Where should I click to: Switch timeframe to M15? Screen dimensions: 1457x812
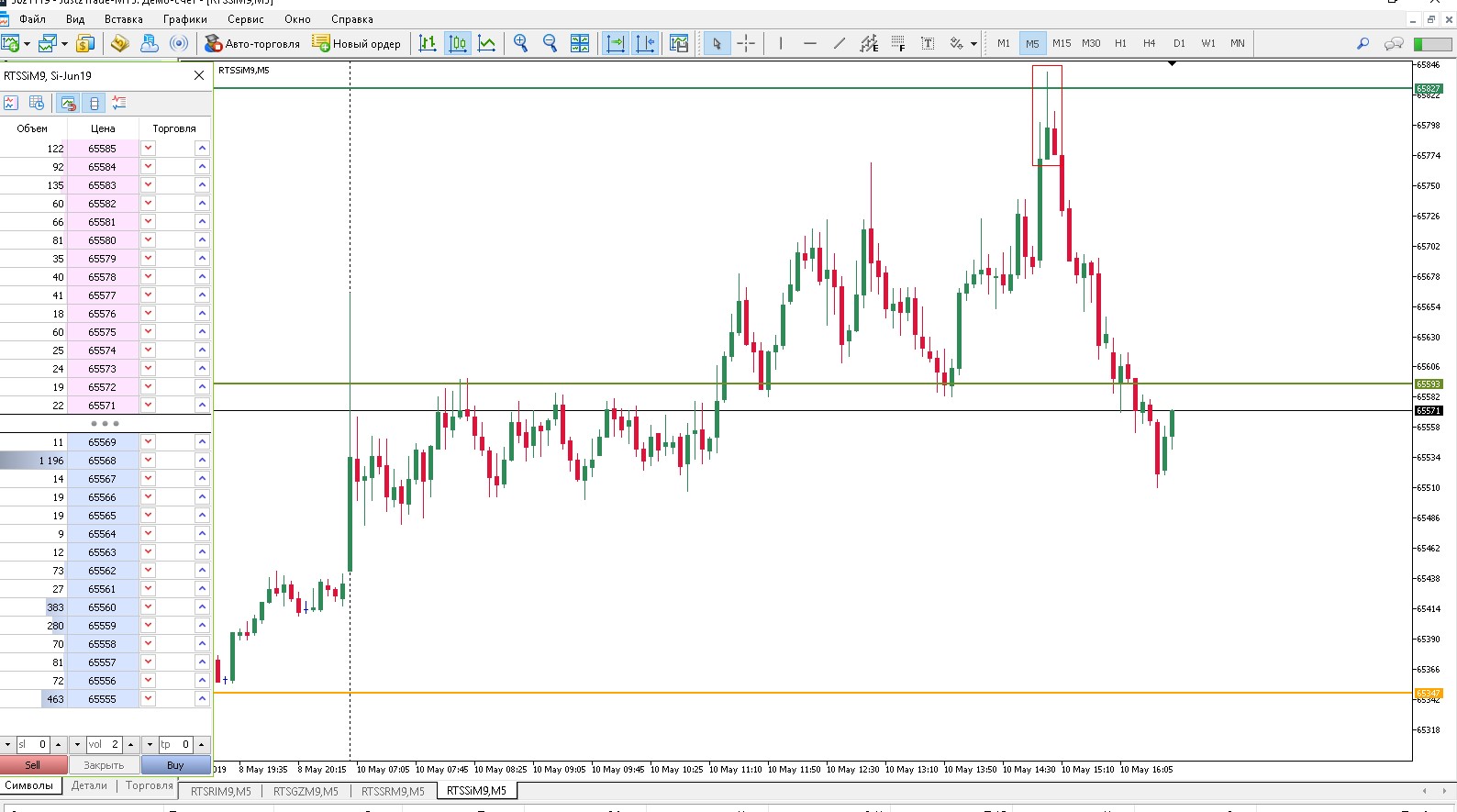click(x=1062, y=43)
